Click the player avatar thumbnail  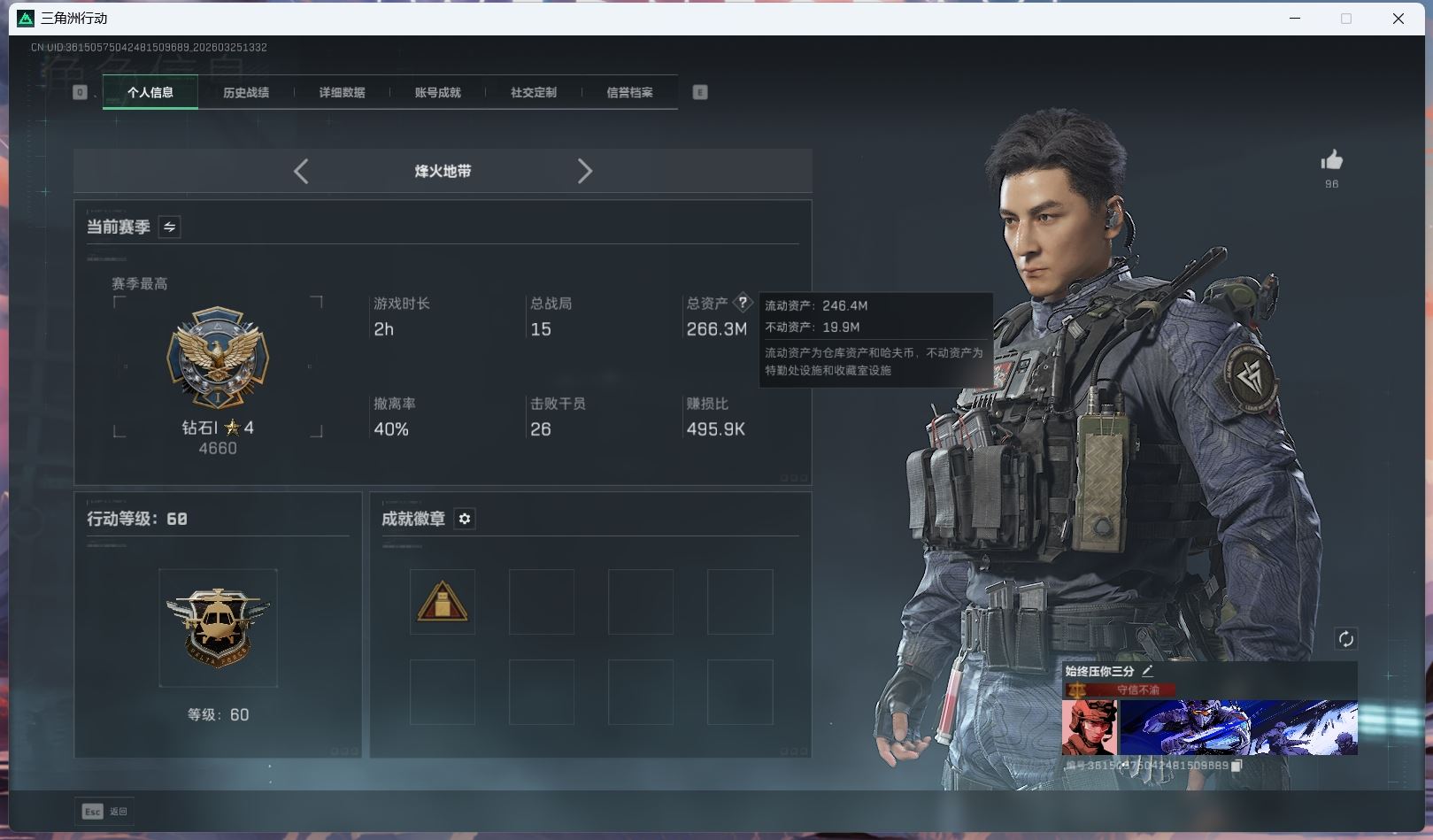[x=1090, y=728]
